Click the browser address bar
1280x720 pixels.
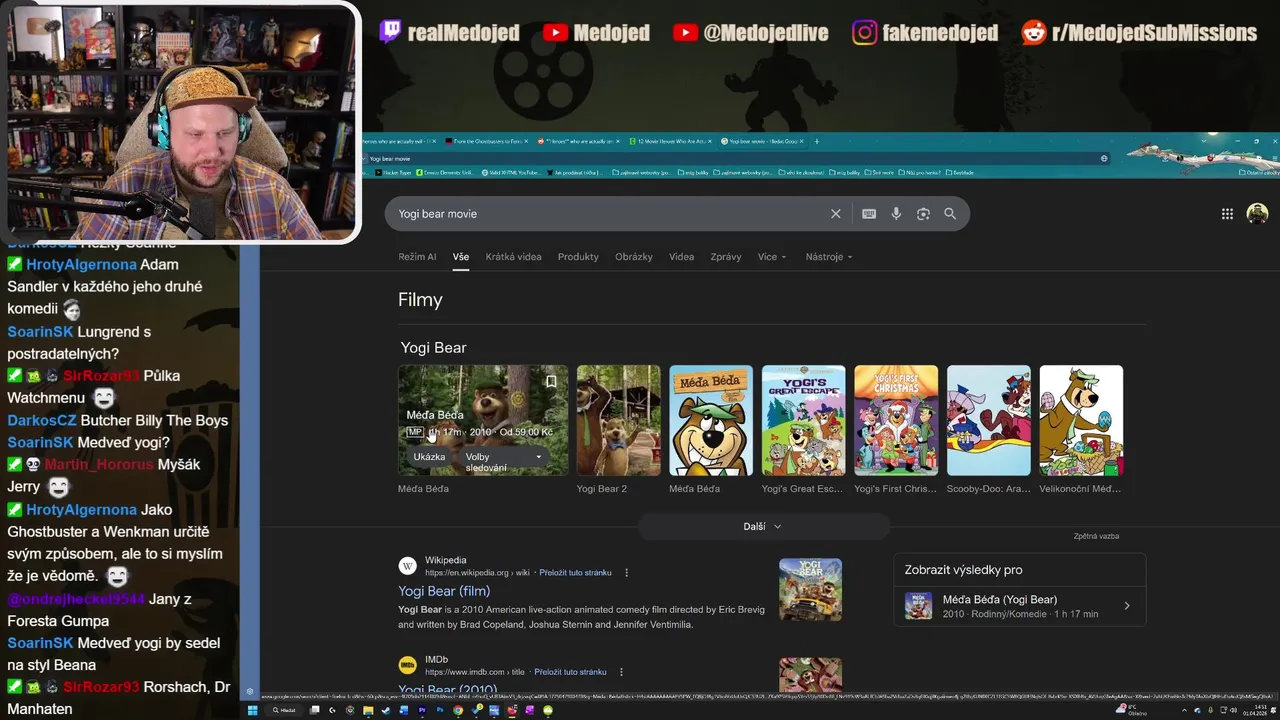735,159
